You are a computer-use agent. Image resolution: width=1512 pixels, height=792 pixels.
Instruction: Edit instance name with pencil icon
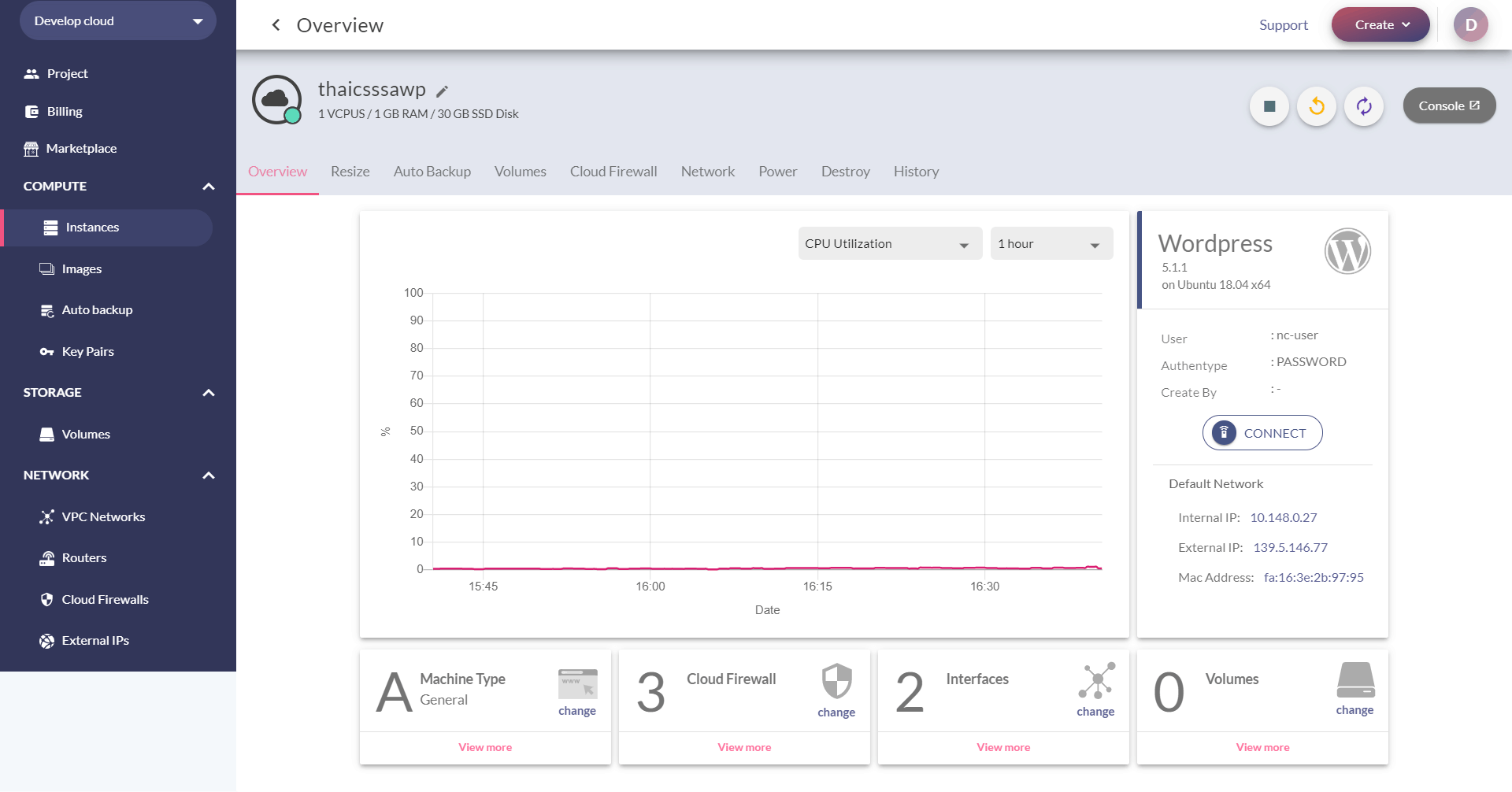(443, 91)
